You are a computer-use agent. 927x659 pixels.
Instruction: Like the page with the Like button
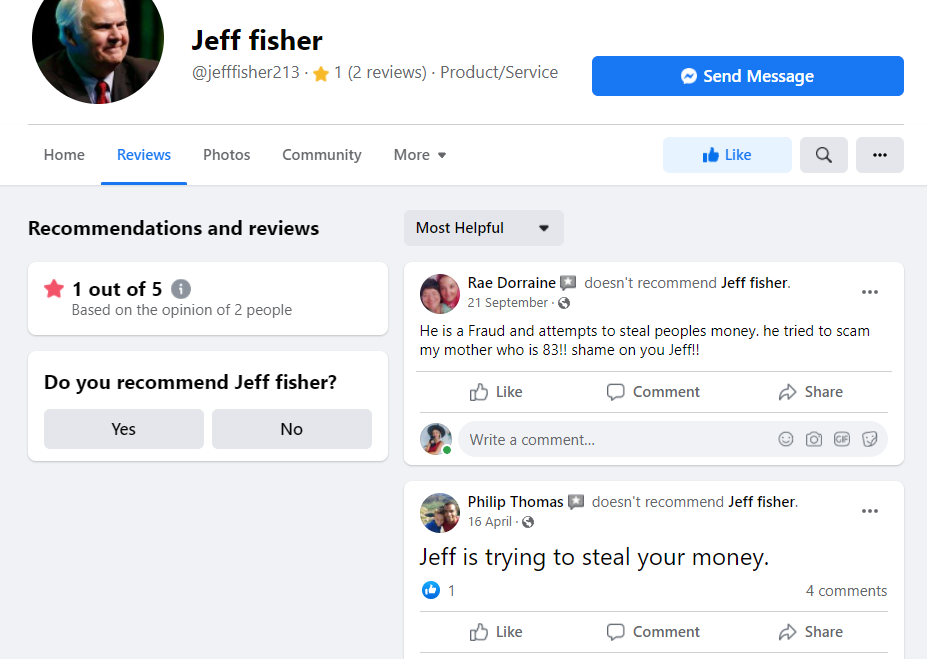point(727,155)
